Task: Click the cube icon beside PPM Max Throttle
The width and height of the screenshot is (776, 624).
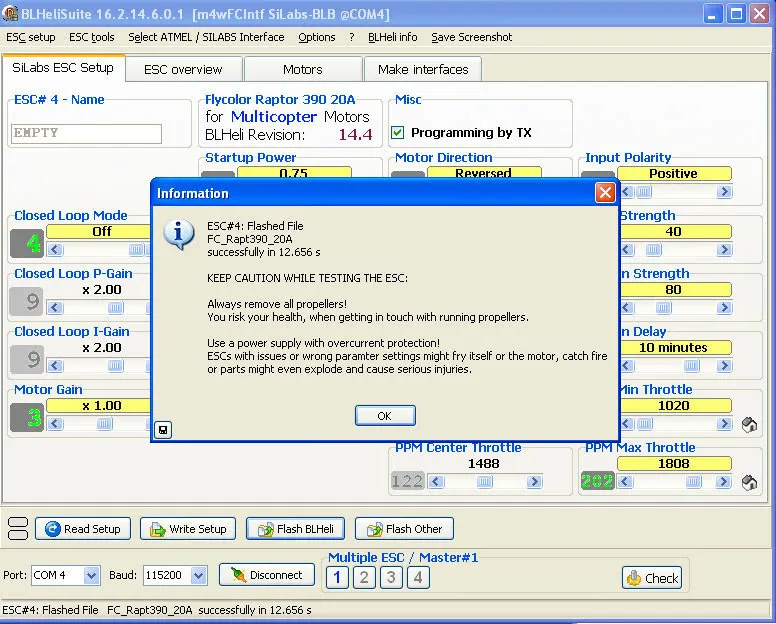Action: click(x=749, y=482)
